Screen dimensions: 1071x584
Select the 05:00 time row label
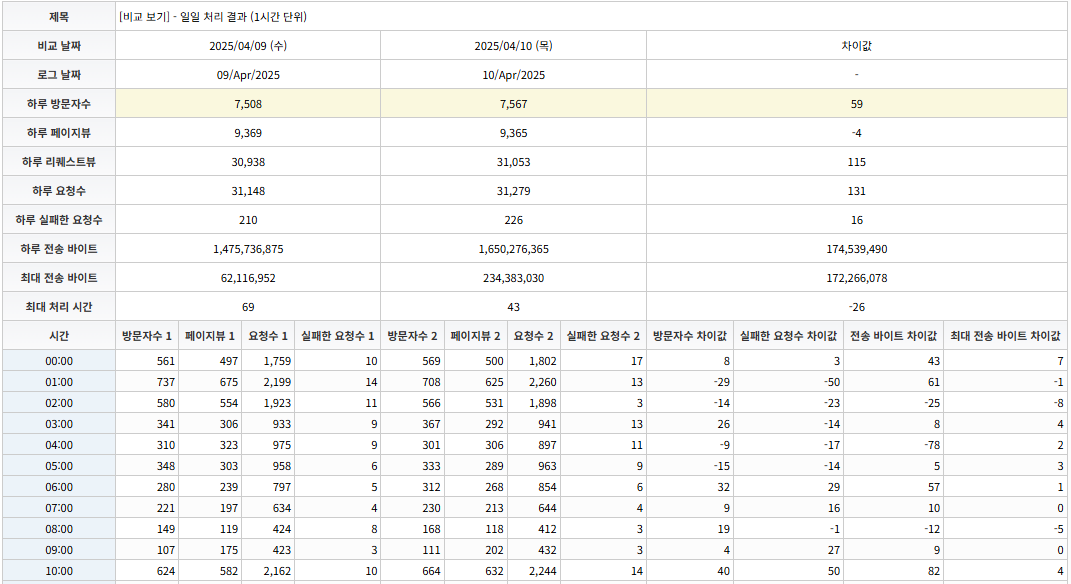click(x=59, y=467)
